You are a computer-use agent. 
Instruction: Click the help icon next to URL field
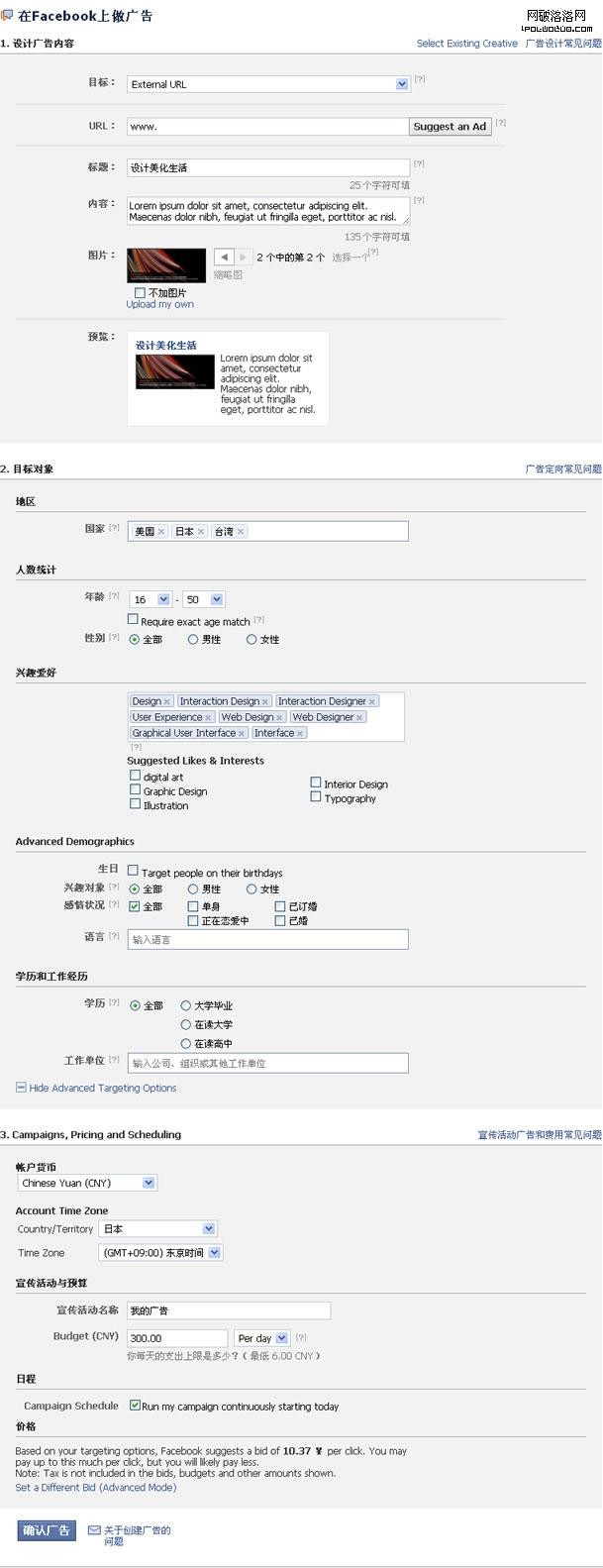tap(500, 123)
